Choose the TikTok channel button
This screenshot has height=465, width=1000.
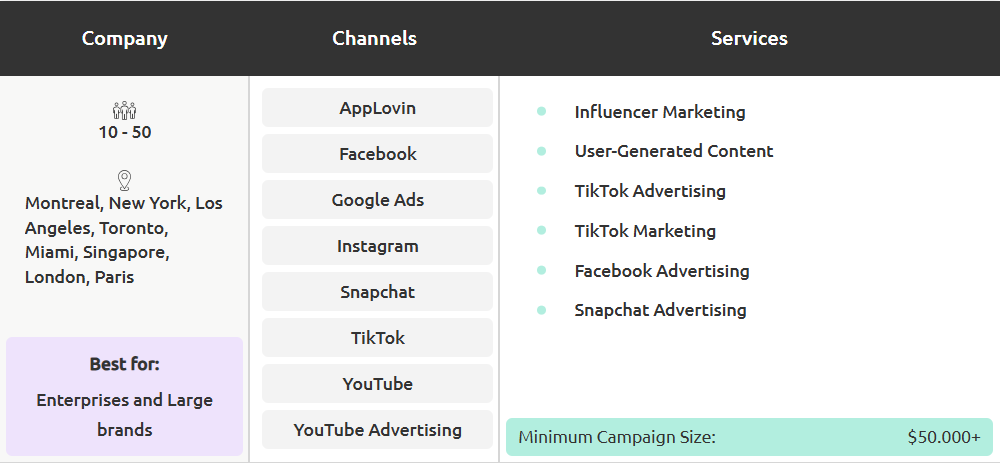point(377,338)
